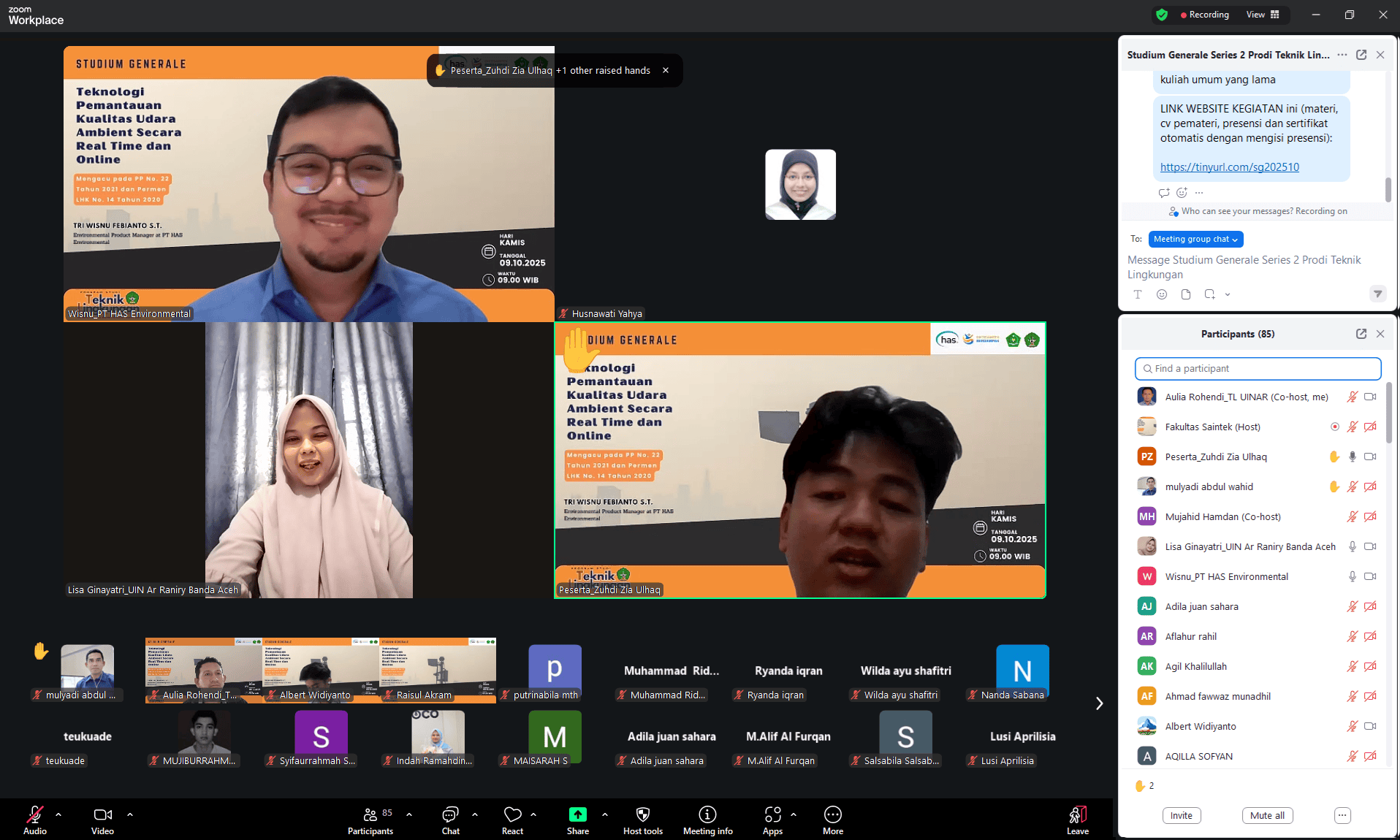Open Host tools shield icon

click(643, 815)
